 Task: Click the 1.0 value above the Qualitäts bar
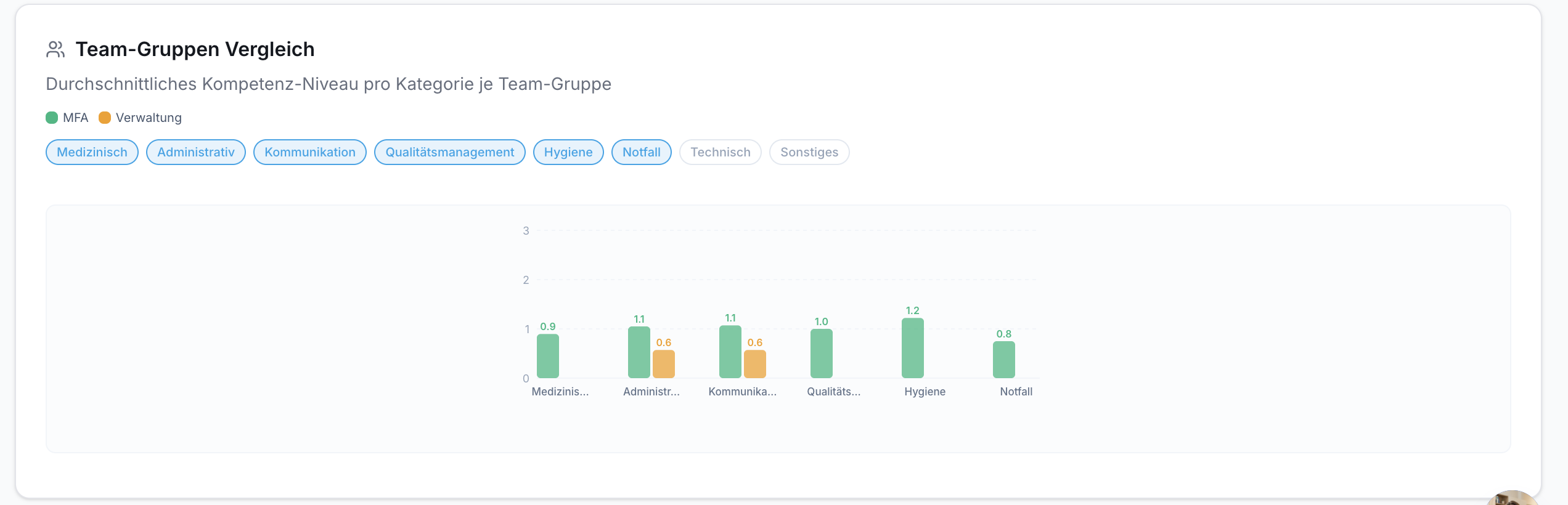click(x=822, y=321)
